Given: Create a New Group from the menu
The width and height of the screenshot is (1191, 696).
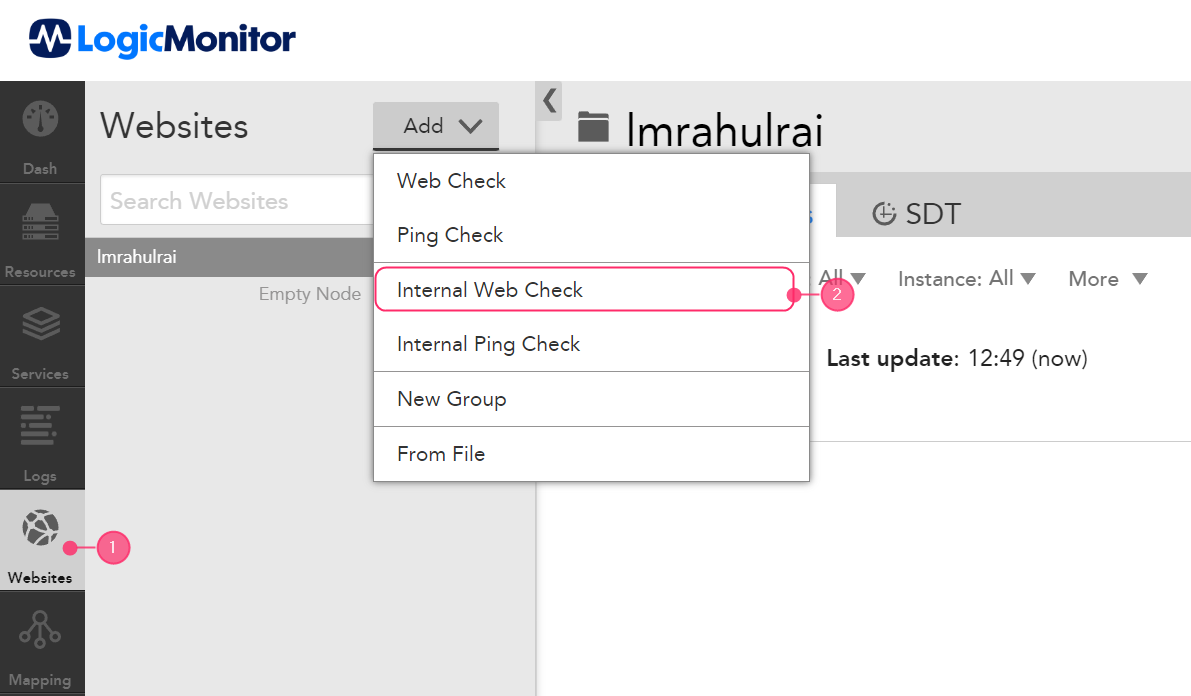Looking at the screenshot, I should 452,399.
